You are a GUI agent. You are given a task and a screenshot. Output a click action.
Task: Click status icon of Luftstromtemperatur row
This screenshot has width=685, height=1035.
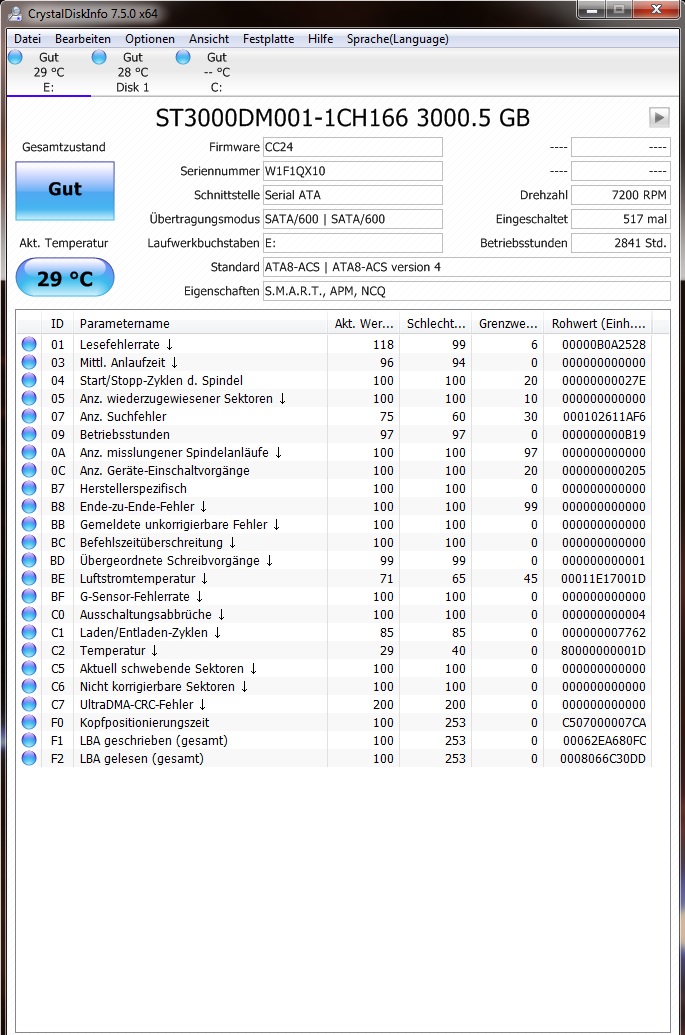pos(29,578)
